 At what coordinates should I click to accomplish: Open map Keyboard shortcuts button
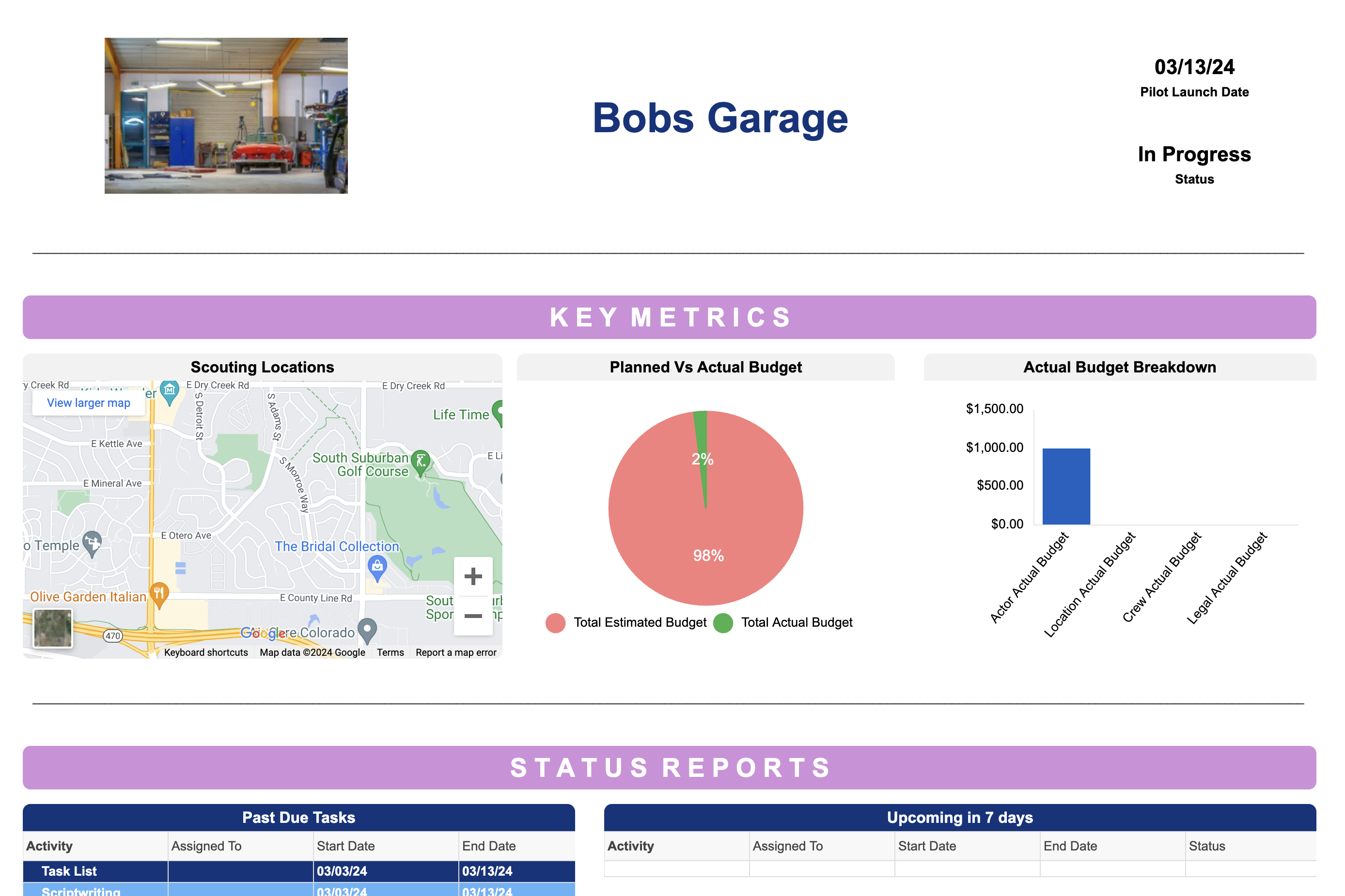click(x=206, y=652)
